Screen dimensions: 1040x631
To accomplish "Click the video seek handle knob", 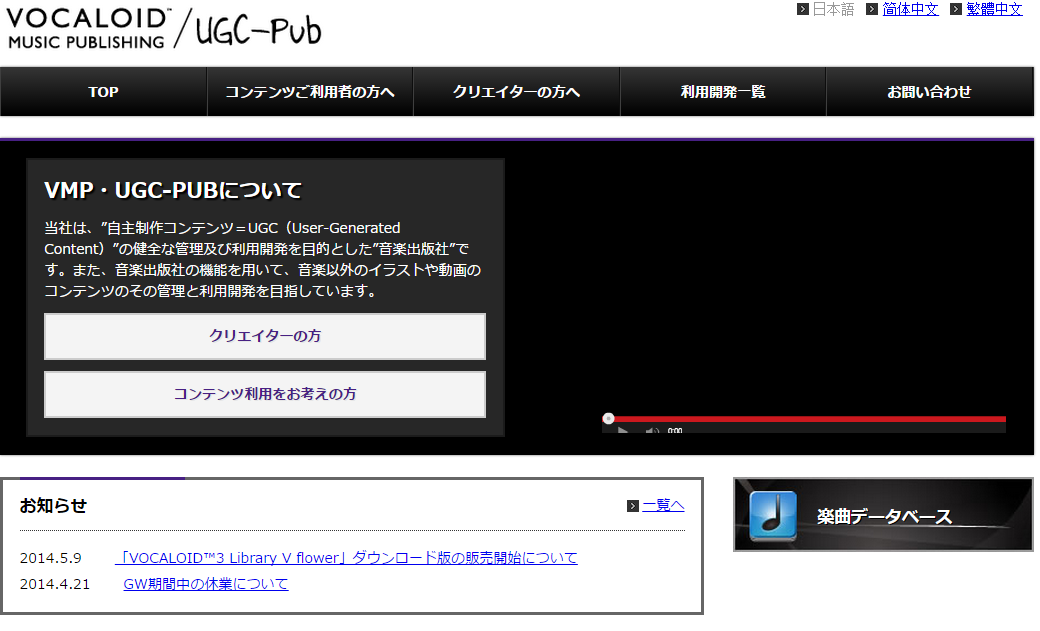I will tap(608, 419).
